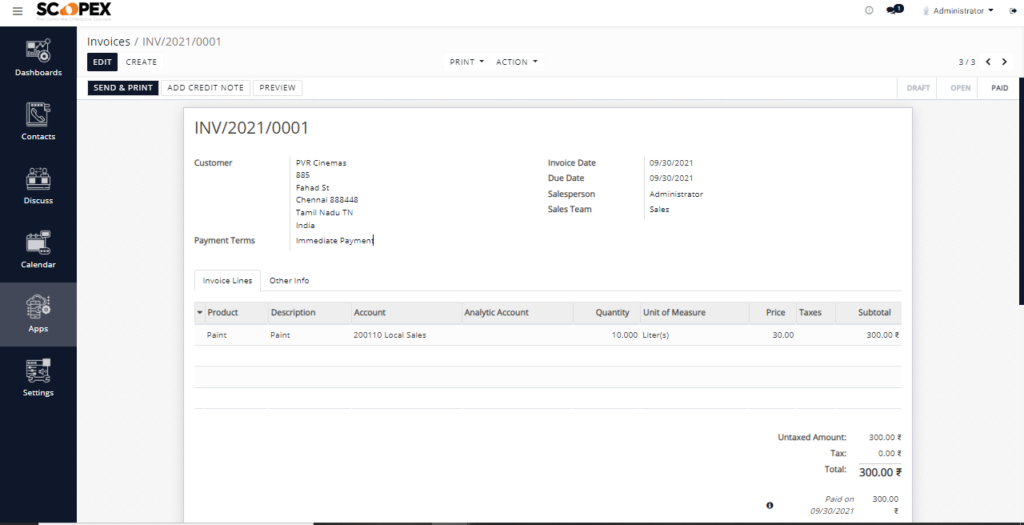The image size is (1024, 525).
Task: Click the Scopex logo
Action: [x=74, y=10]
